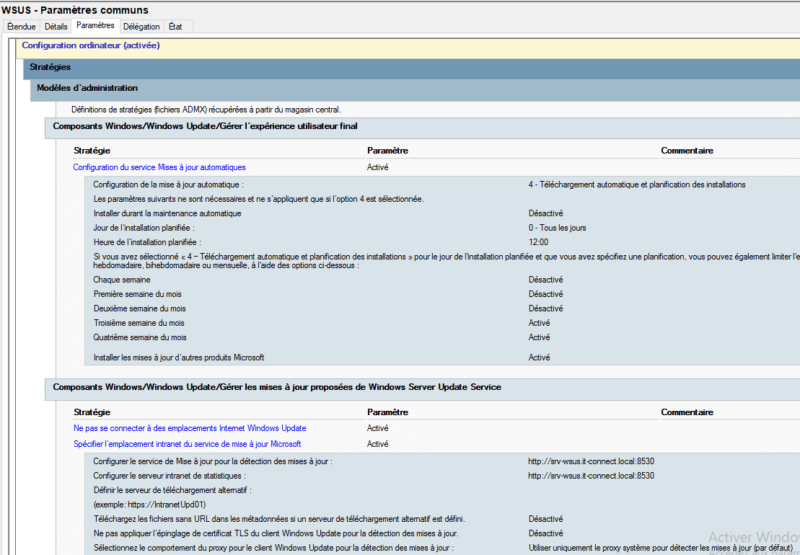The width and height of the screenshot is (800, 555).
Task: Click Ne pas se connecter à des emplacements Internet link
Action: click(x=189, y=428)
